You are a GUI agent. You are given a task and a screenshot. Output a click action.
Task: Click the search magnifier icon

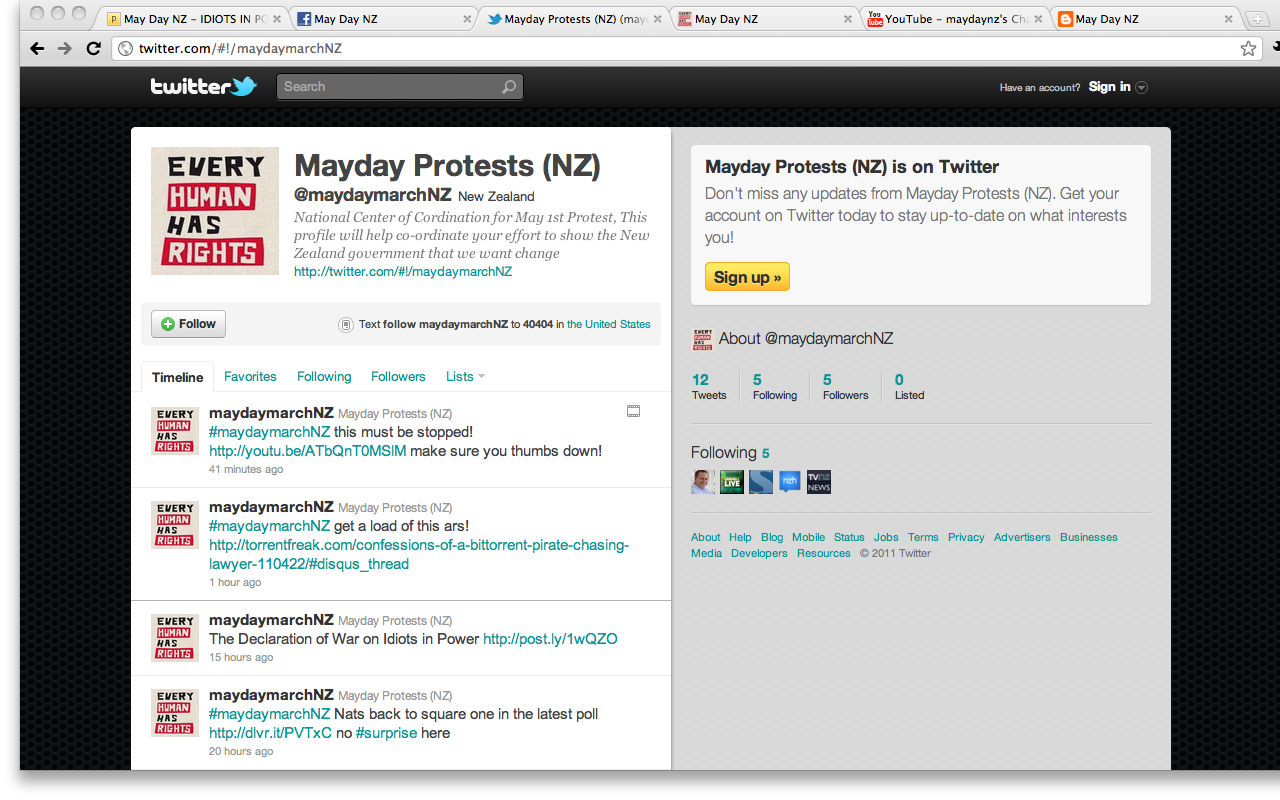(x=509, y=87)
